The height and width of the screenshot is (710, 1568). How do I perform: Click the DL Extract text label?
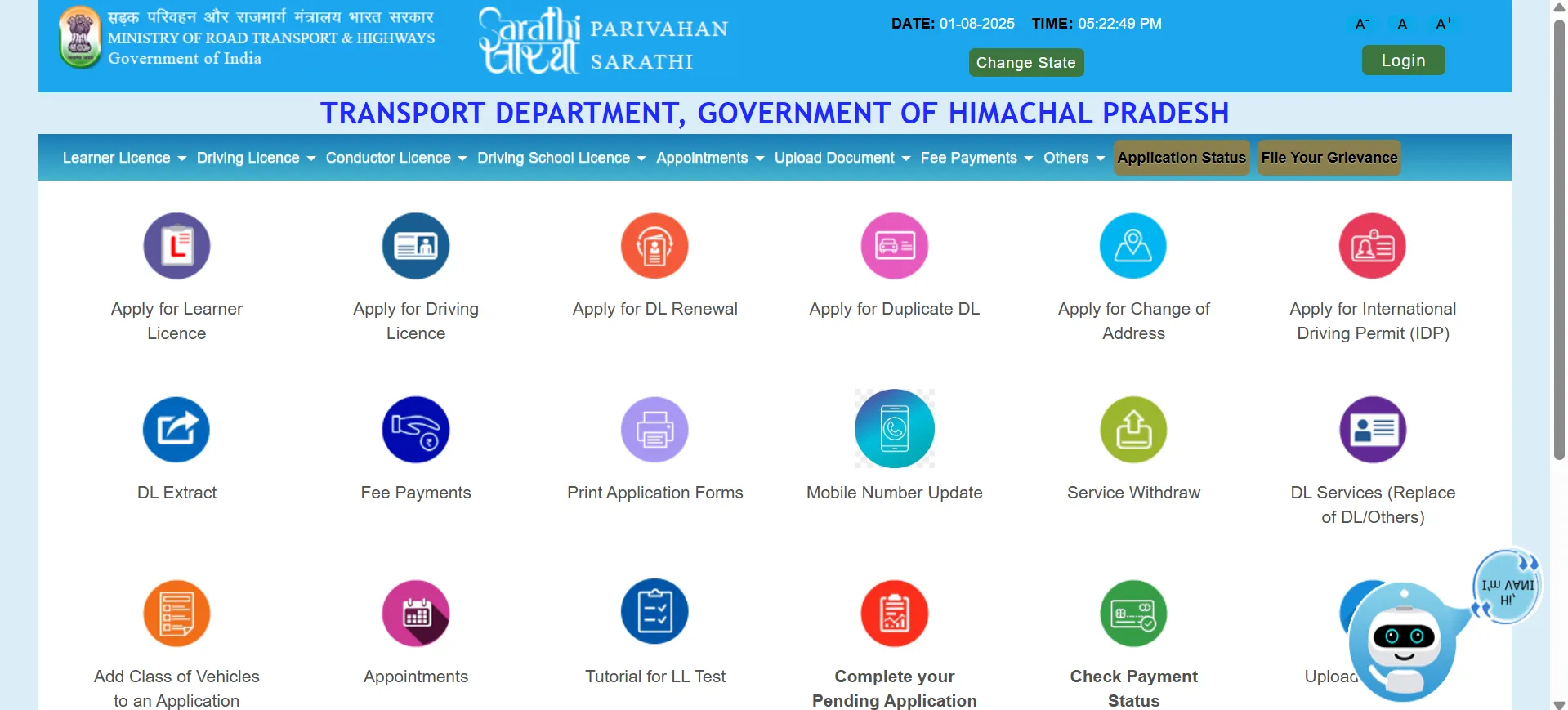click(x=176, y=493)
